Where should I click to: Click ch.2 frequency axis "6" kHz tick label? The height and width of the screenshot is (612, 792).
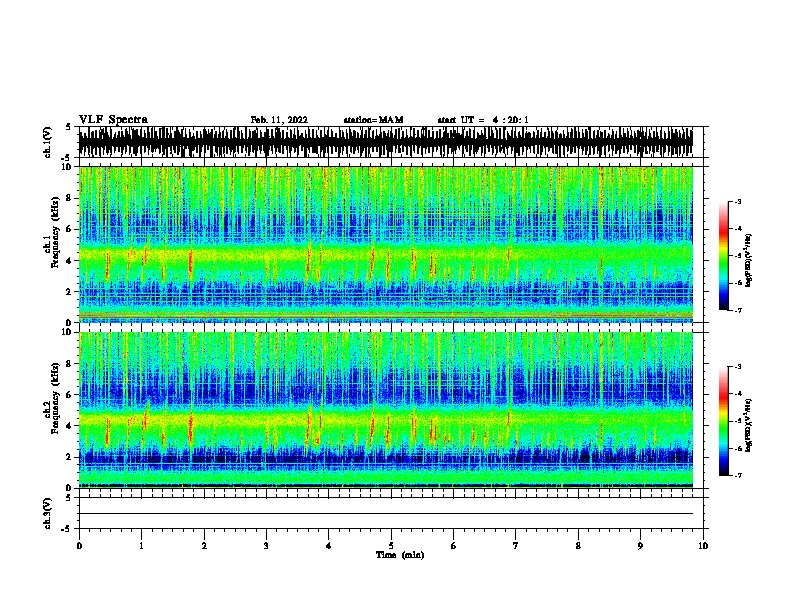point(69,395)
